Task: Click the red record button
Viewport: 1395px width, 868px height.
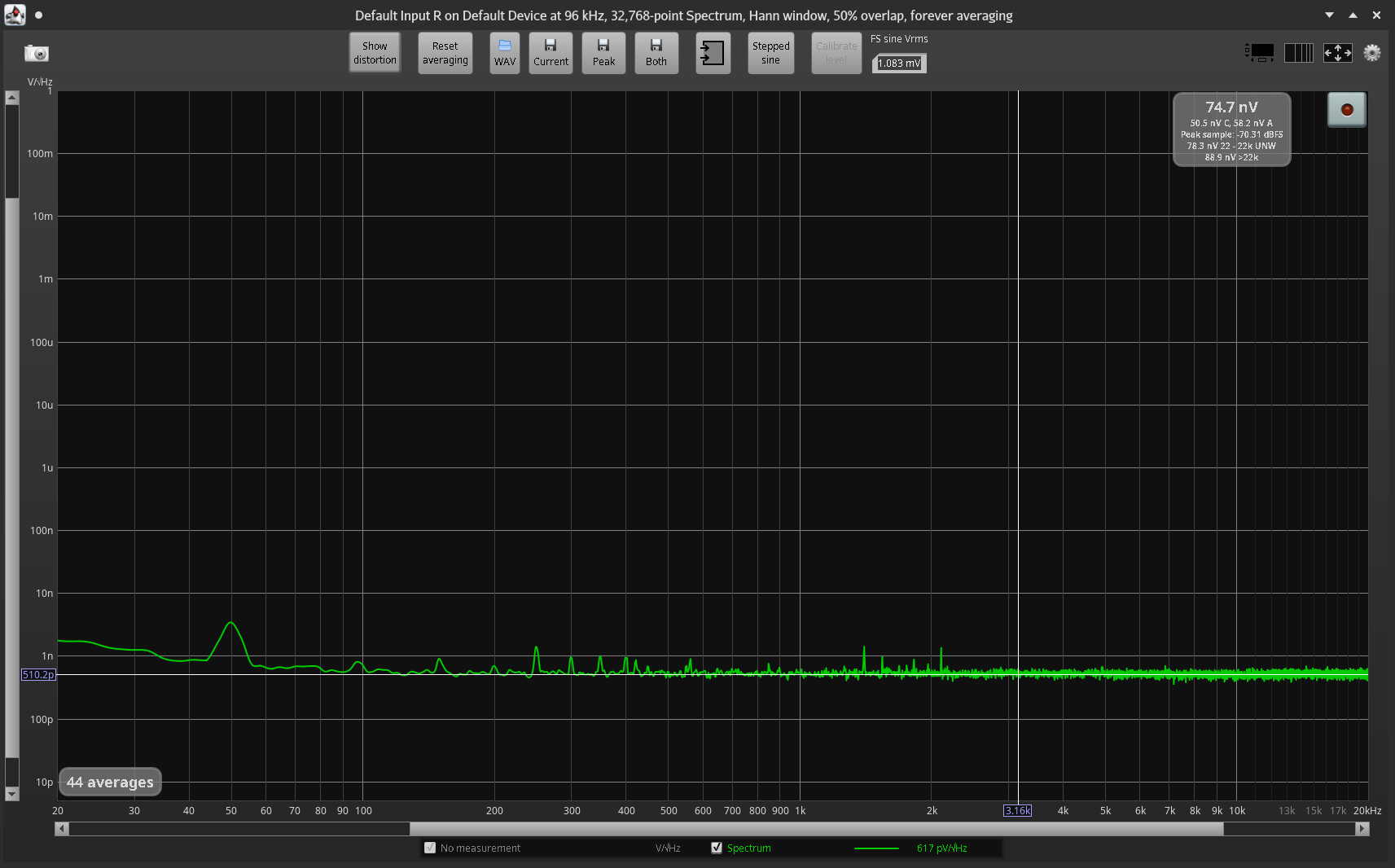Action: point(1347,110)
